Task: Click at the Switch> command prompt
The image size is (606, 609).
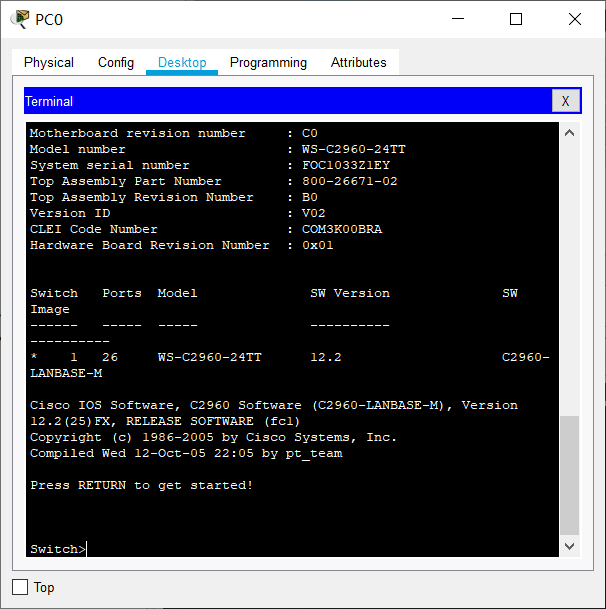Action: (x=58, y=549)
